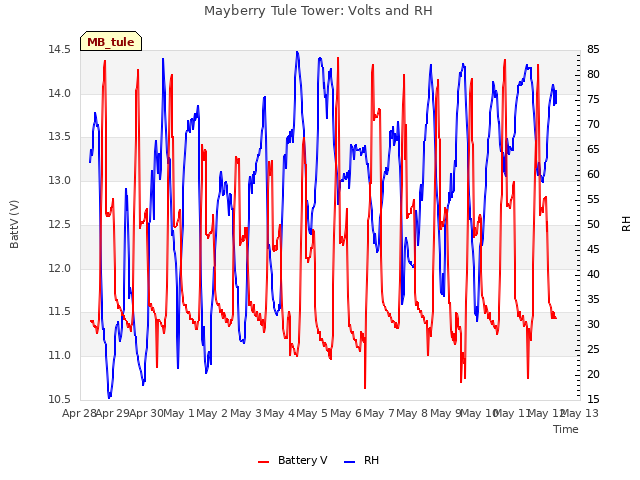
Task: Click the 45 right axis tick label
Action: tap(593, 249)
